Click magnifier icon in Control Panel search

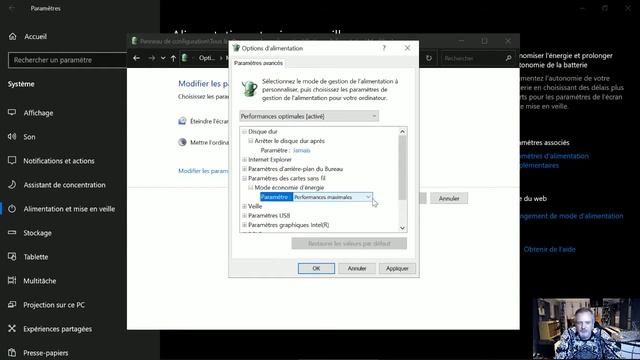point(509,58)
